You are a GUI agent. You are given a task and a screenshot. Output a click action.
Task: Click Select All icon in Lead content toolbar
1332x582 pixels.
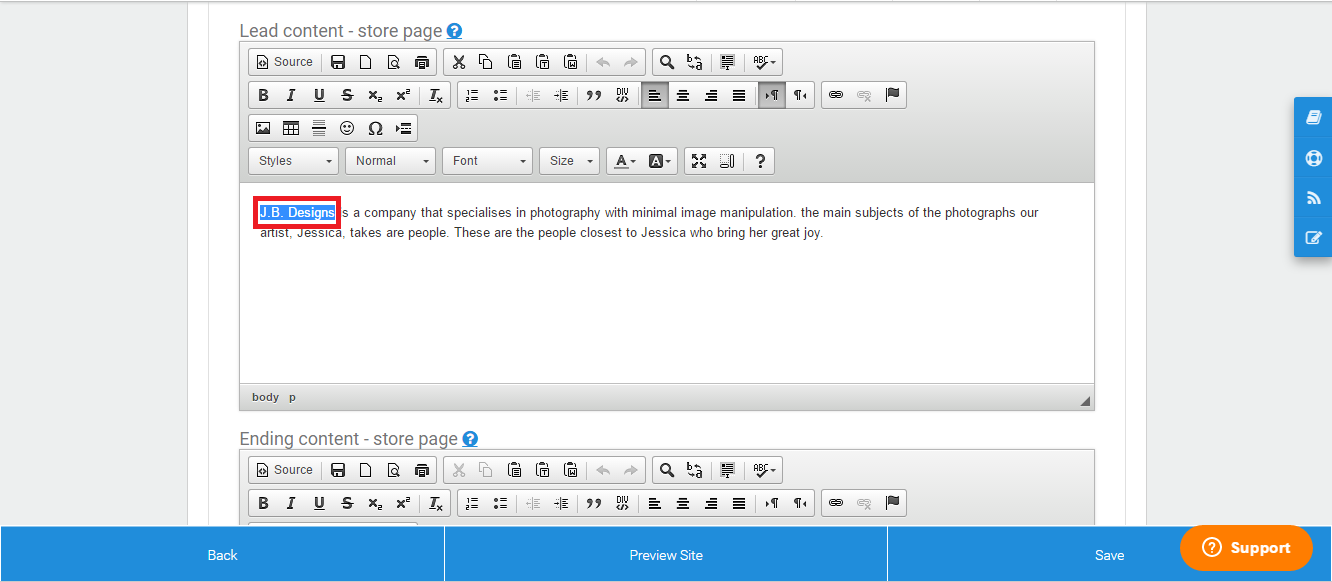click(728, 62)
